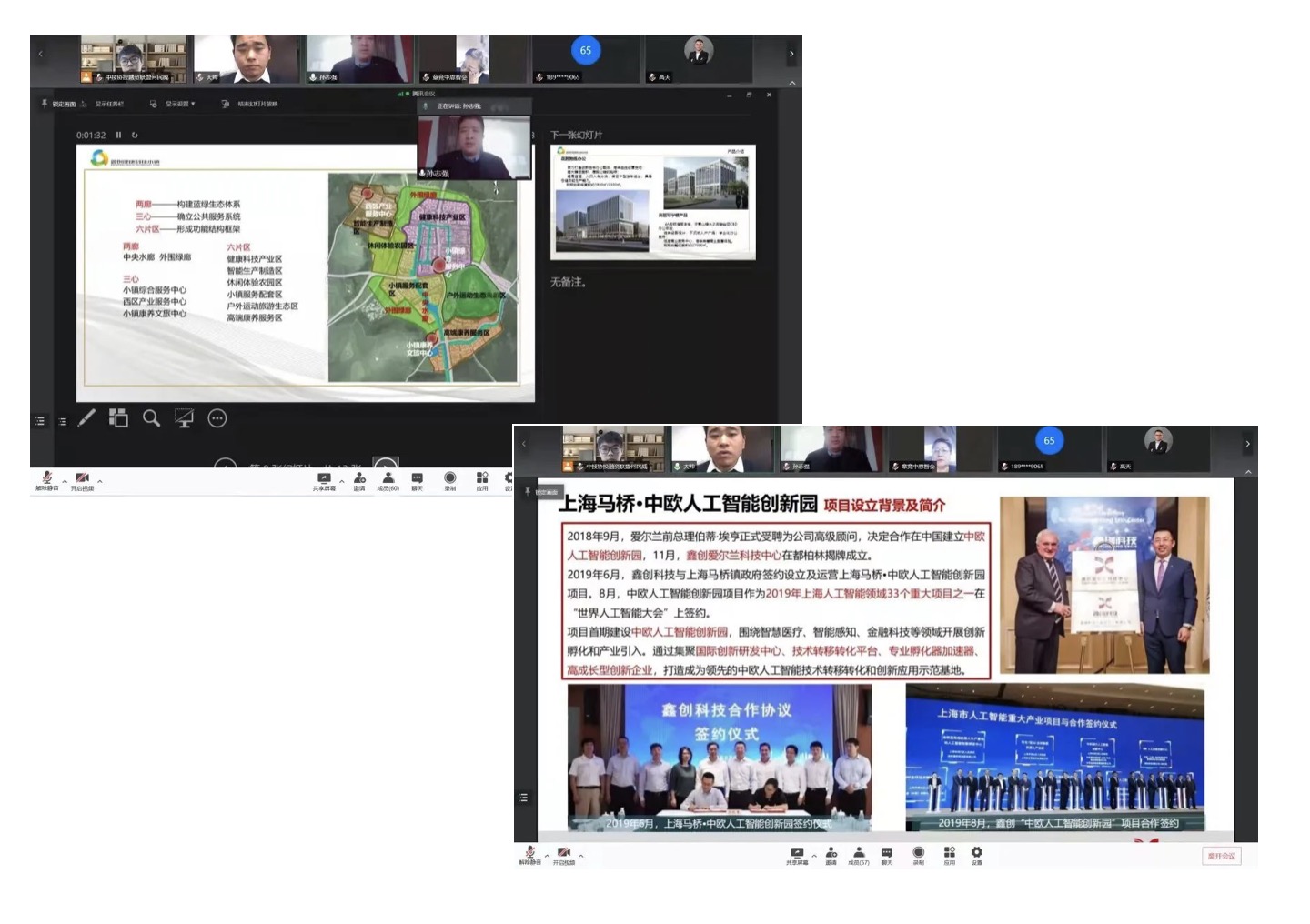This screenshot has width=1310, height=924.
Task: Open Chat in bottom meeting window
Action: pyautogui.click(x=886, y=855)
